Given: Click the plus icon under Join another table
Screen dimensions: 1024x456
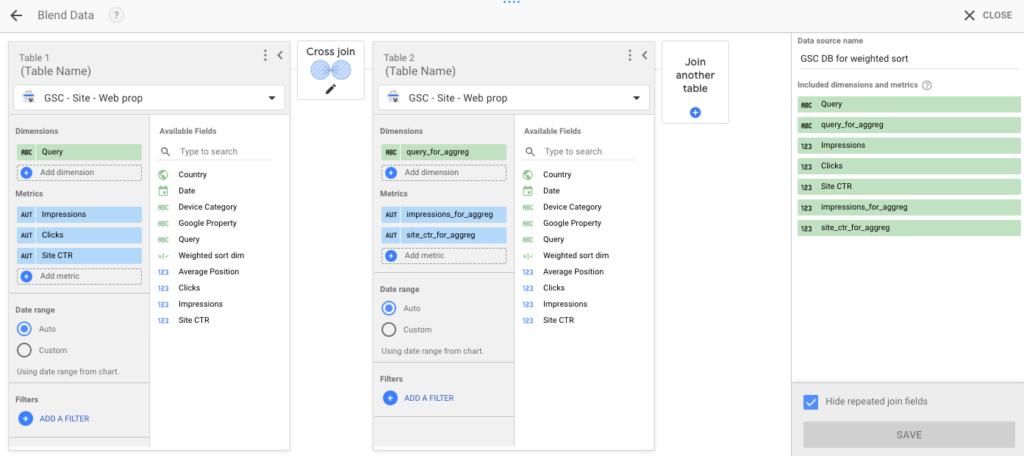Looking at the screenshot, I should pyautogui.click(x=696, y=112).
